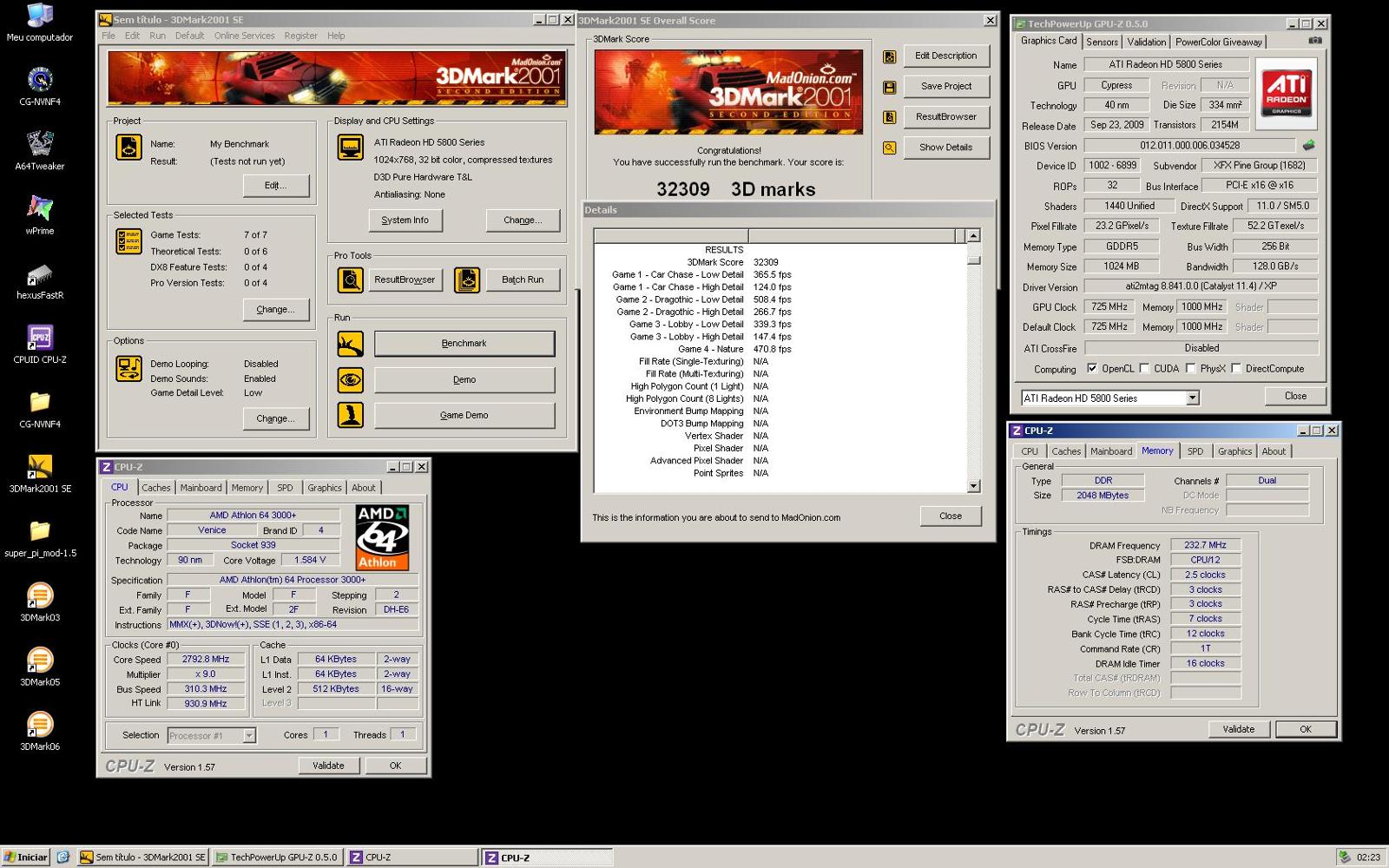The height and width of the screenshot is (868, 1389).
Task: Open the CG-NVNF4 folder on desktop
Action: 40,409
